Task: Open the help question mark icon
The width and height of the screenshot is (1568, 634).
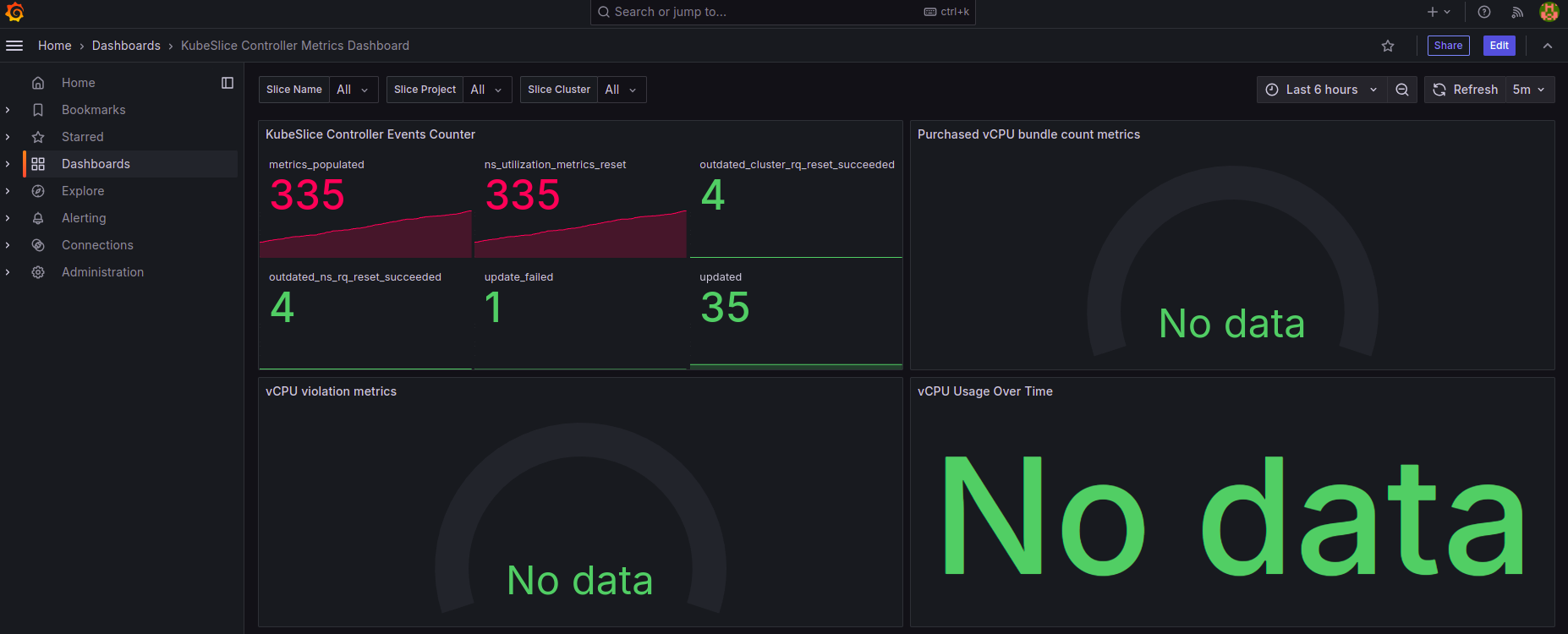Action: tap(1484, 12)
